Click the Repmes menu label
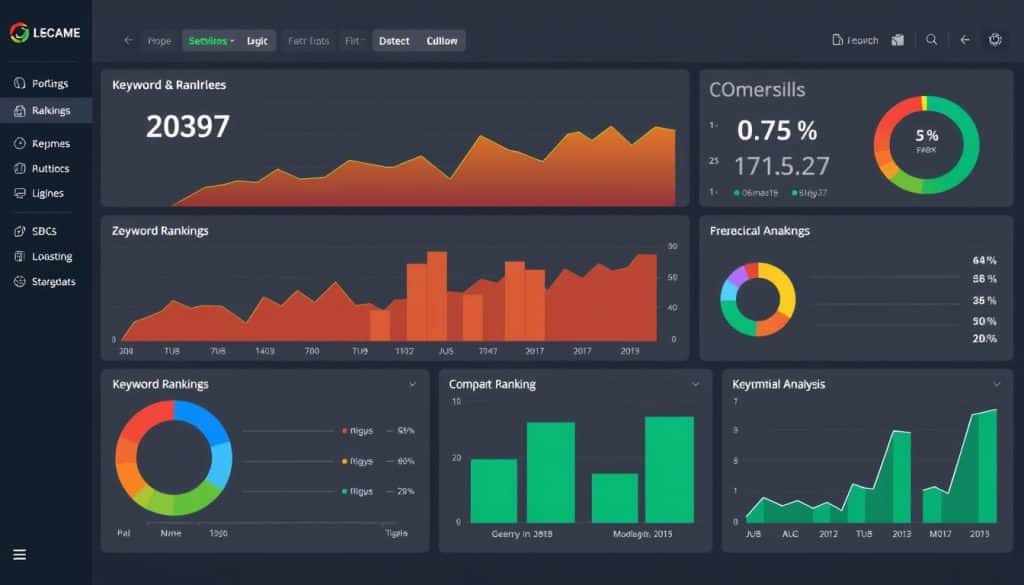 click(x=51, y=144)
